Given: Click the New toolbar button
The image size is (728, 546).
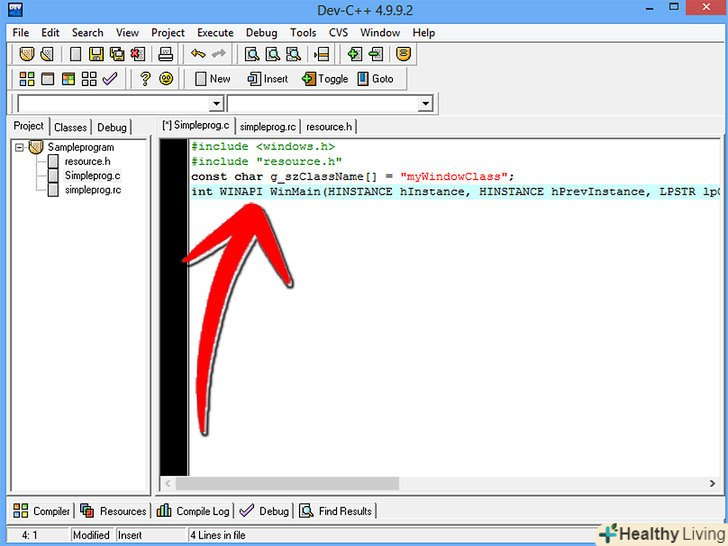Looking at the screenshot, I should coord(213,79).
